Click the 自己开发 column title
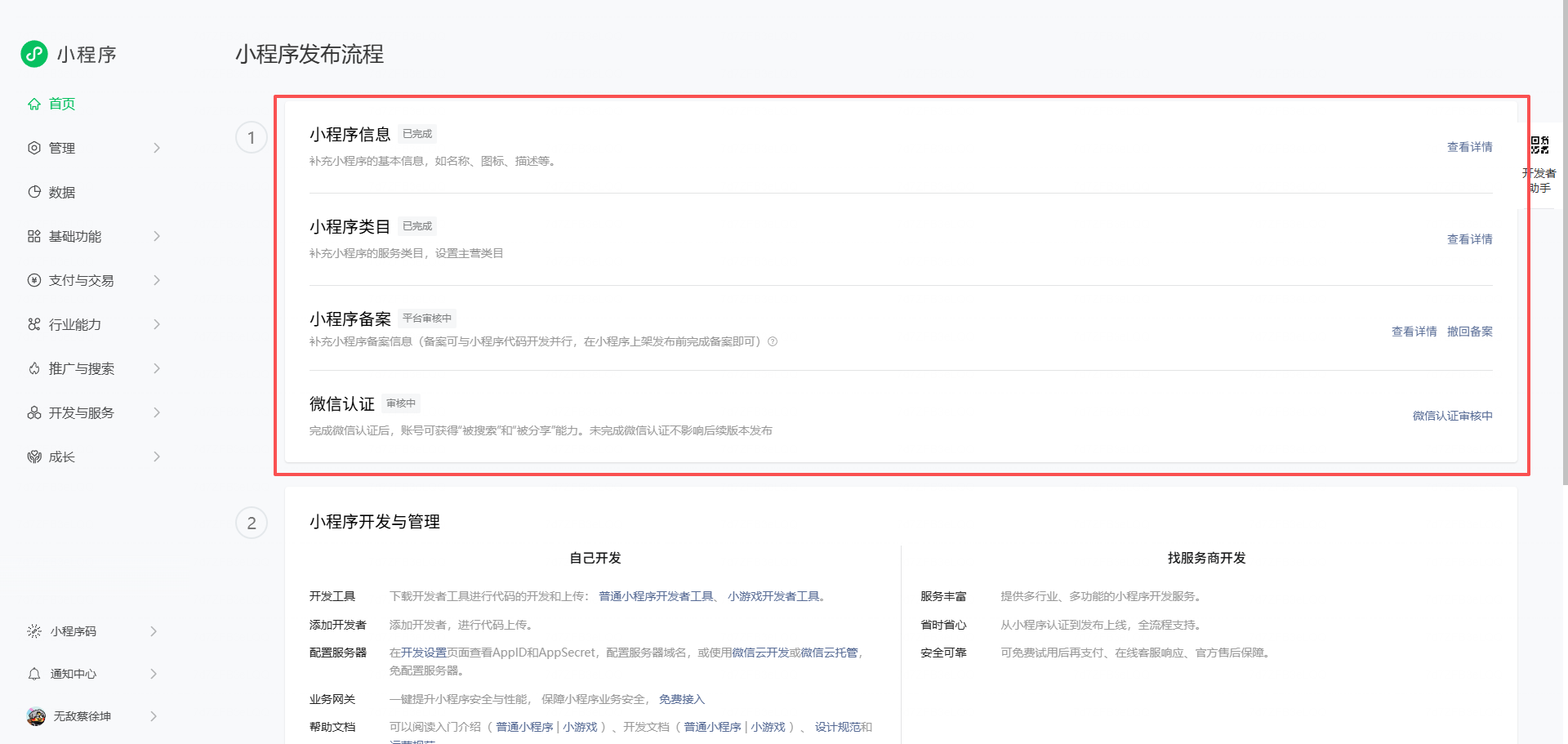This screenshot has height=744, width=1568. (595, 558)
